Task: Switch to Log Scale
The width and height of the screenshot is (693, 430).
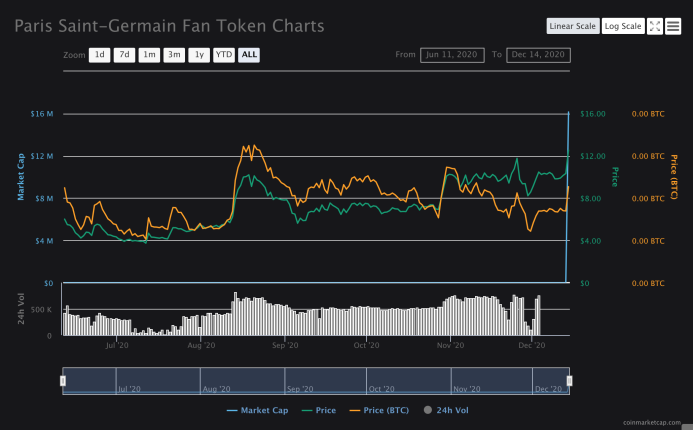Action: pos(623,26)
